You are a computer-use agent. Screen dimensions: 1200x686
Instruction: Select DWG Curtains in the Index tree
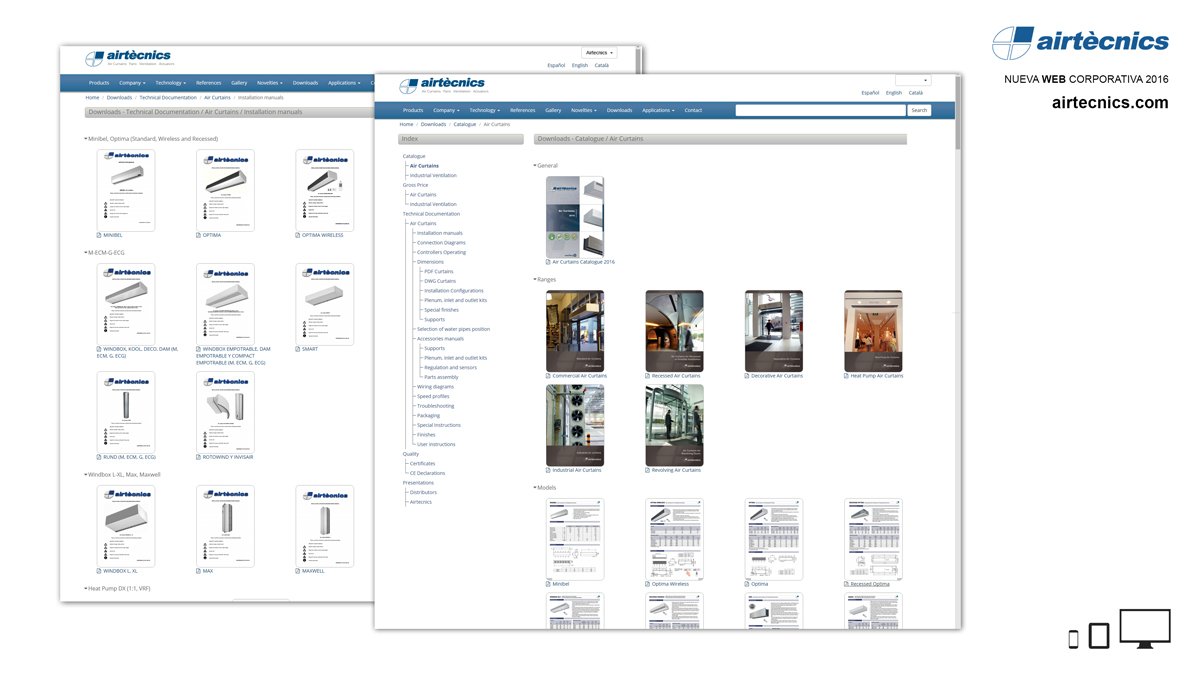click(x=440, y=281)
